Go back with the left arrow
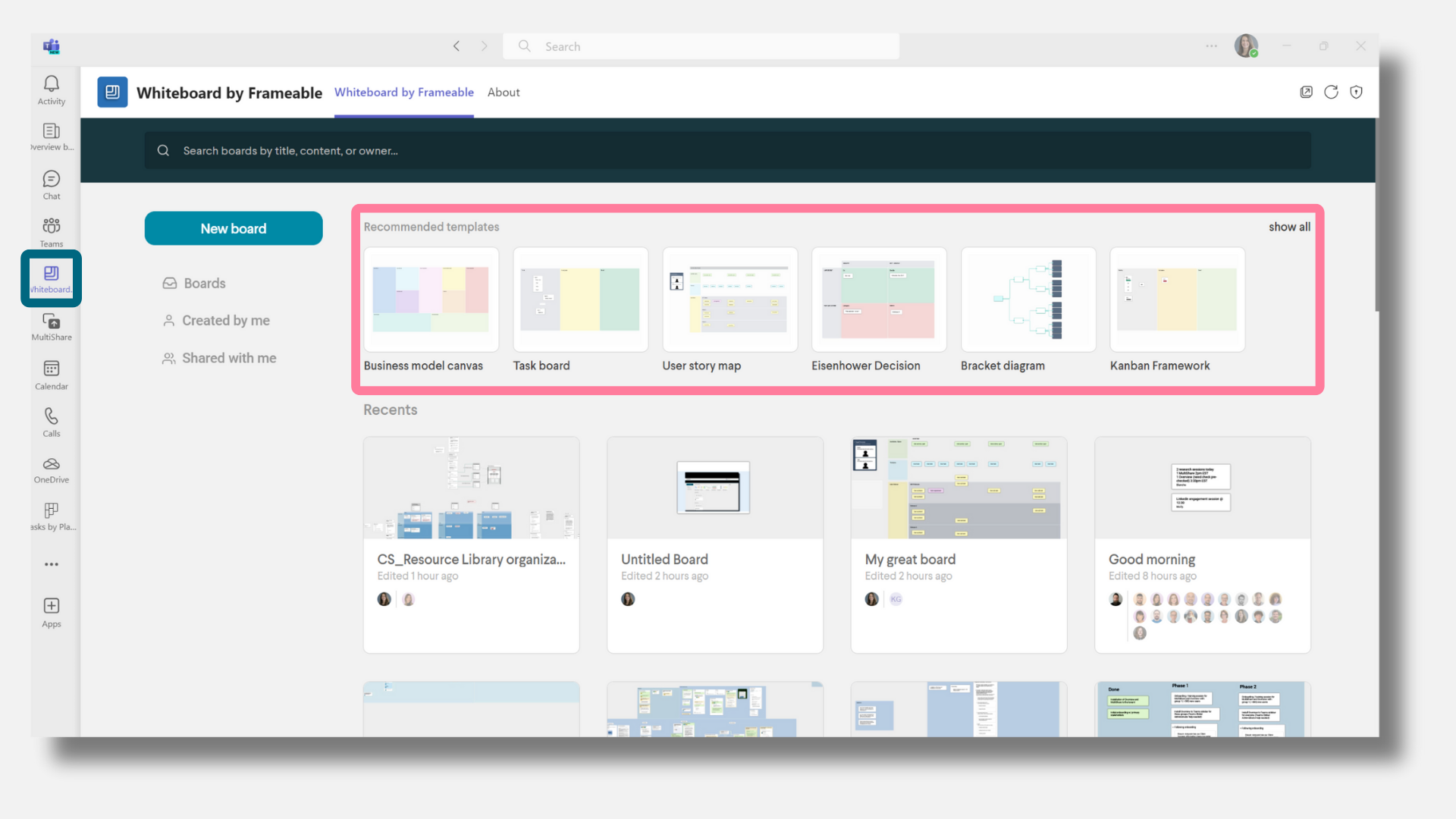 click(x=457, y=46)
